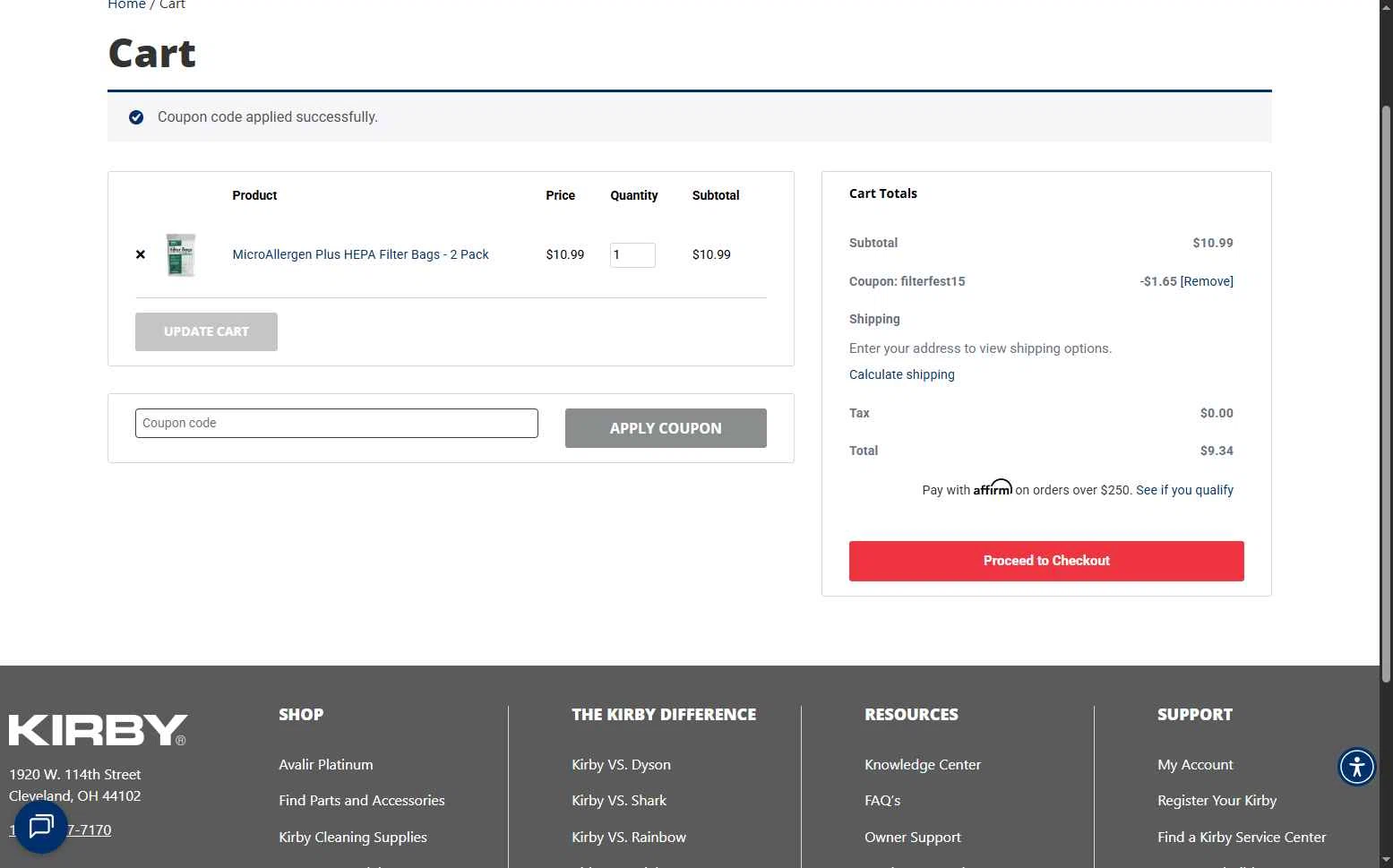This screenshot has height=868, width=1393.
Task: Remove MicroAllergen filter bags from cart
Action: (141, 254)
